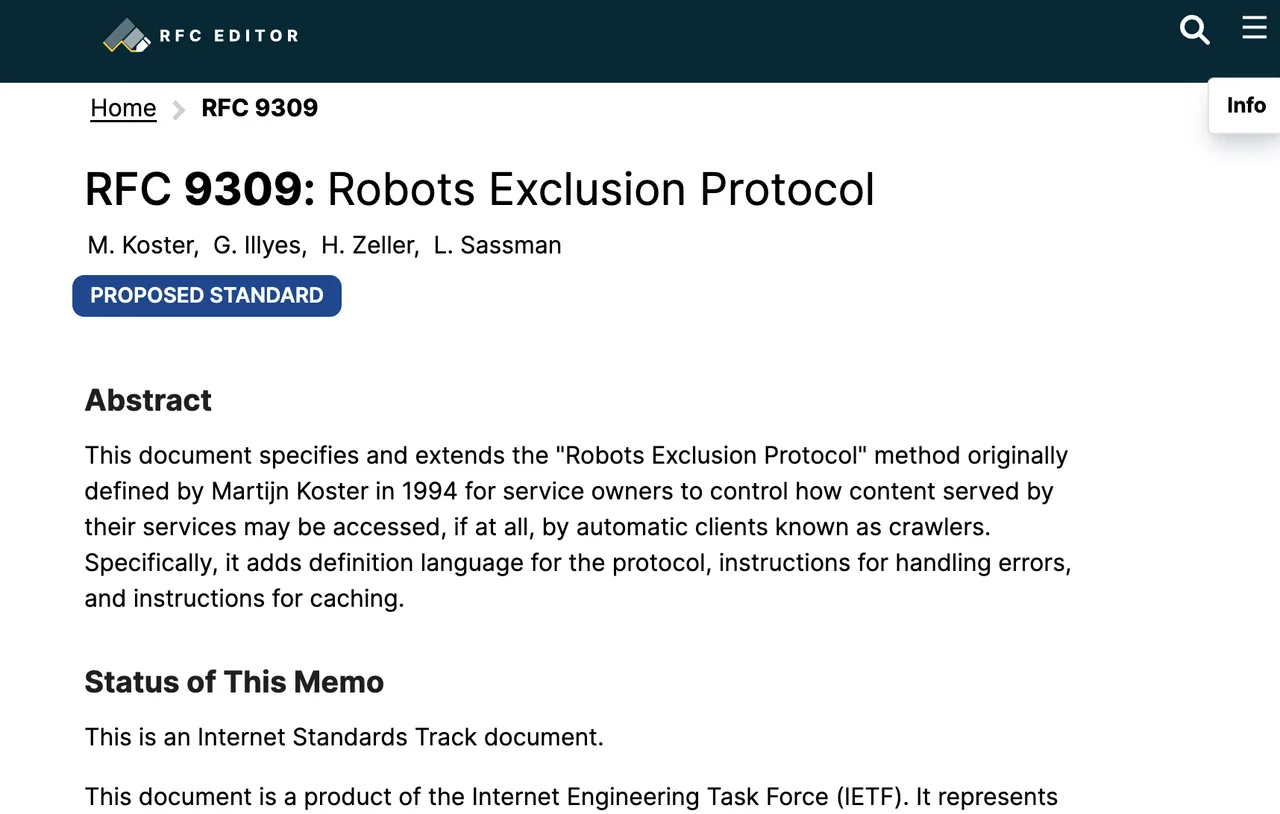The height and width of the screenshot is (814, 1280).
Task: Click empty area of the dark header bar
Action: [x=700, y=40]
